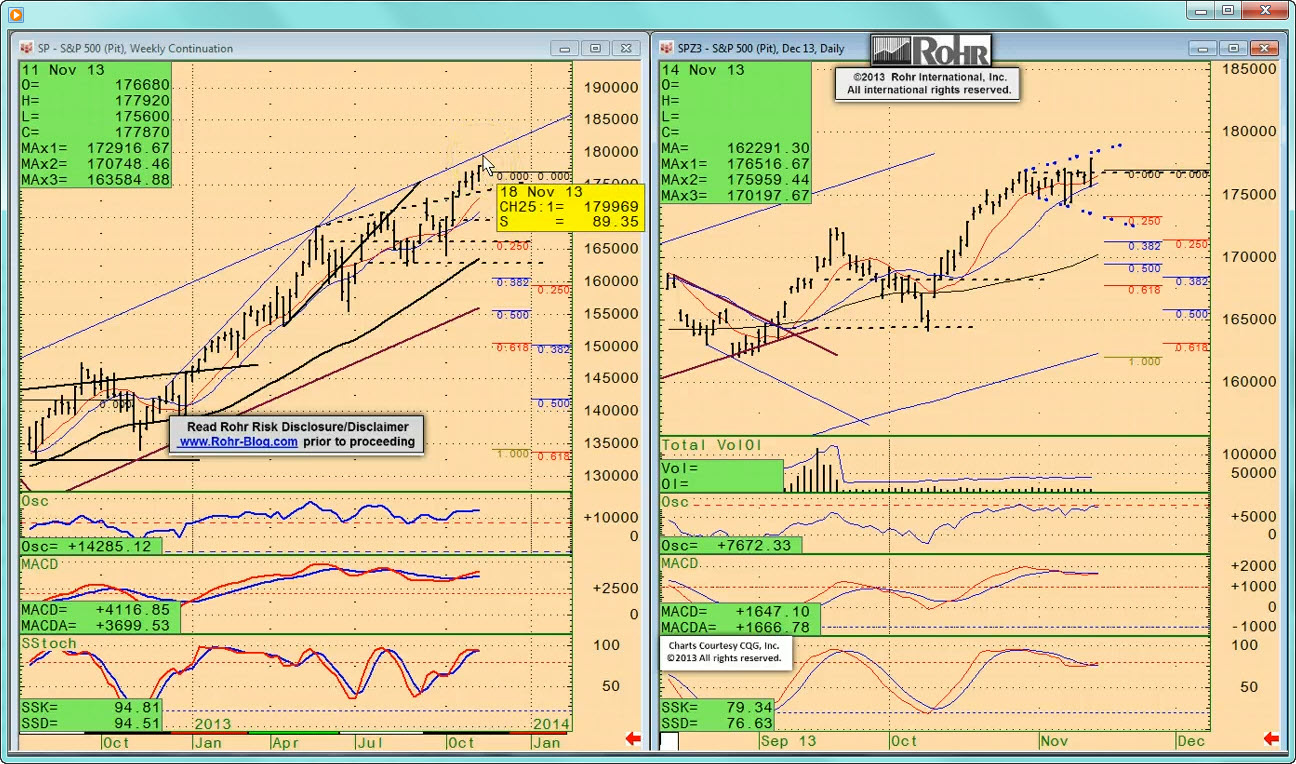Click the SPZ3 Daily chart window icon
Screen dimensions: 1296x764
[666, 48]
